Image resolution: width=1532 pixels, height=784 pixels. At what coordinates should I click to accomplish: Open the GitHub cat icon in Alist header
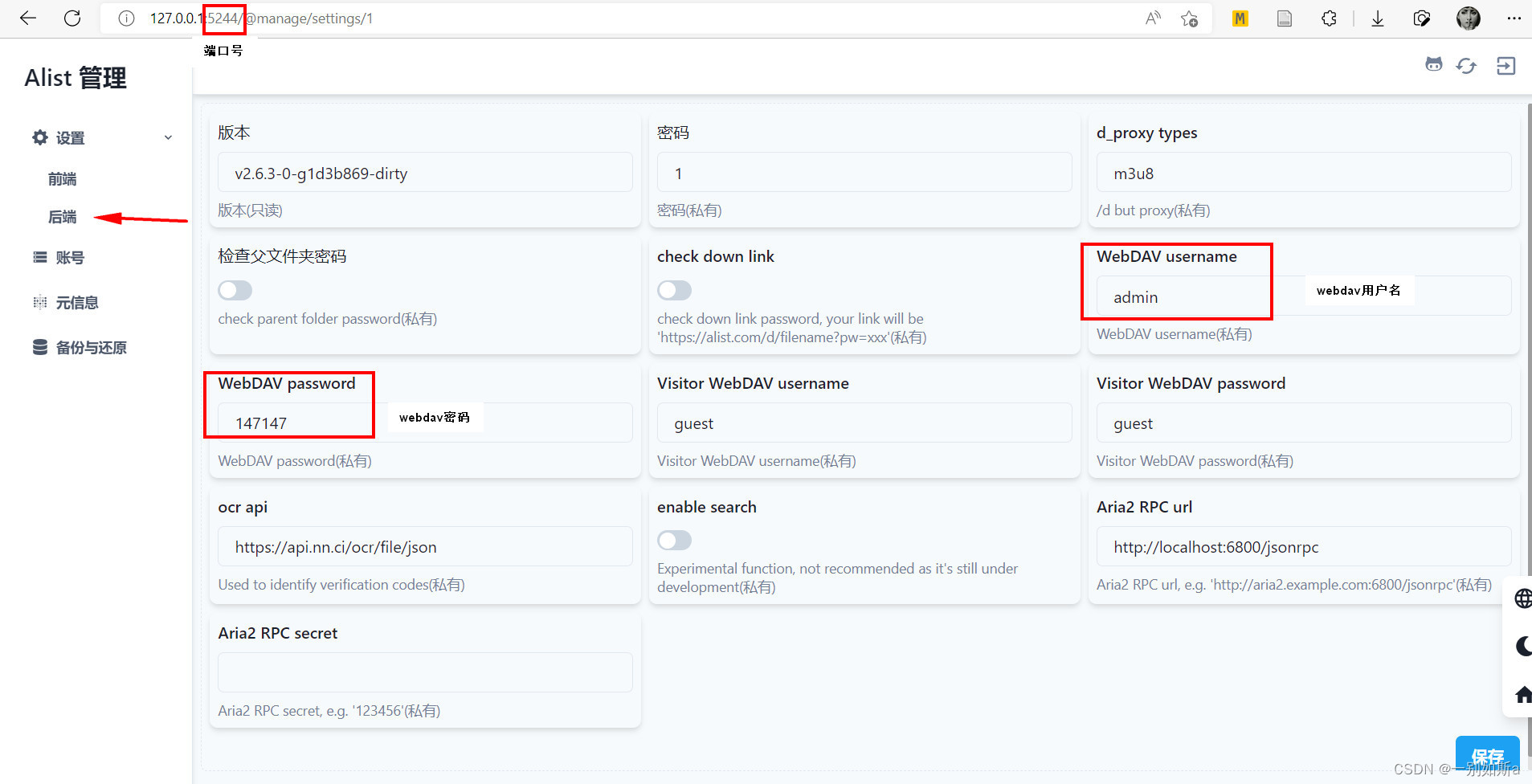pyautogui.click(x=1434, y=65)
